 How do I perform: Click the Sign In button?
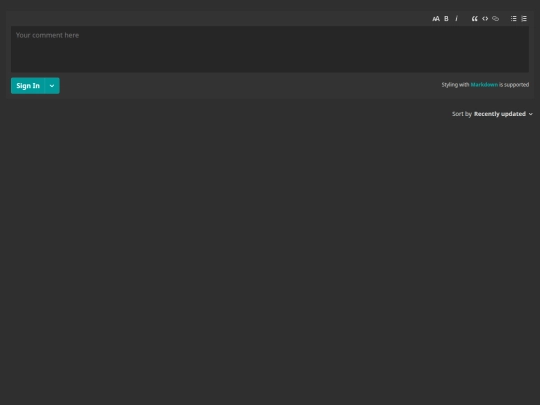click(x=28, y=86)
